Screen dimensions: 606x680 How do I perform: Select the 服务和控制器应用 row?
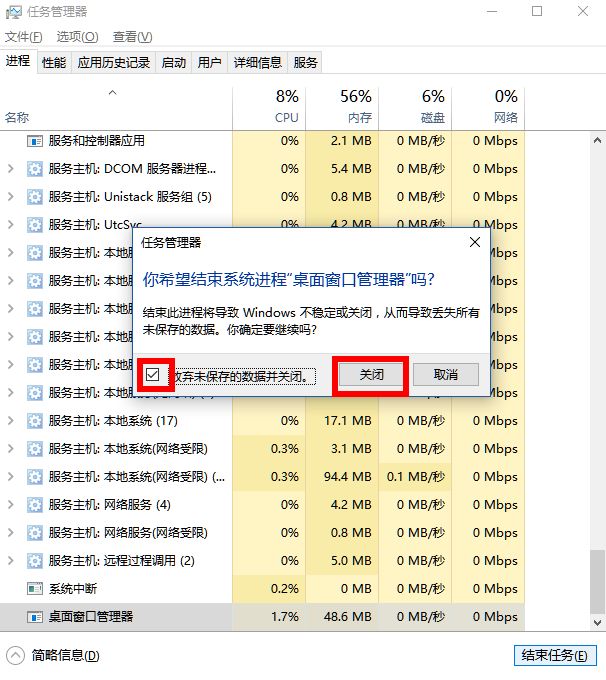pyautogui.click(x=262, y=141)
